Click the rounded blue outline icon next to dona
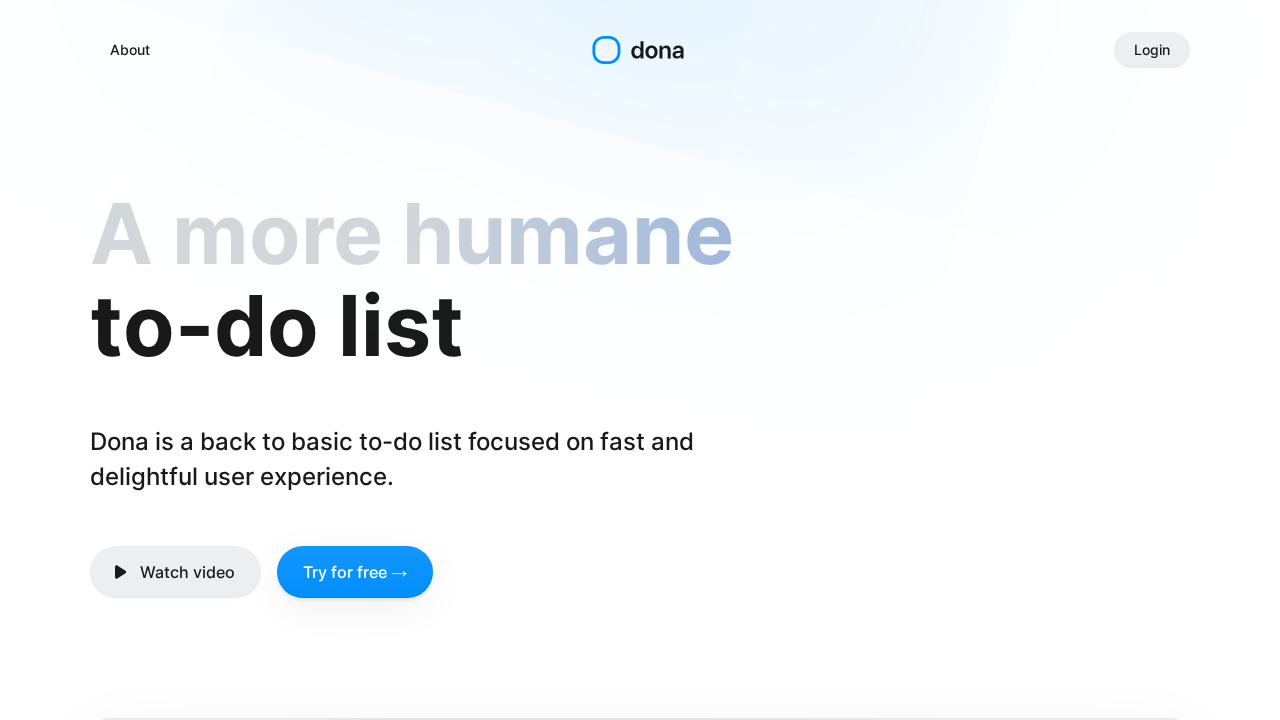The image size is (1280, 720). click(606, 50)
